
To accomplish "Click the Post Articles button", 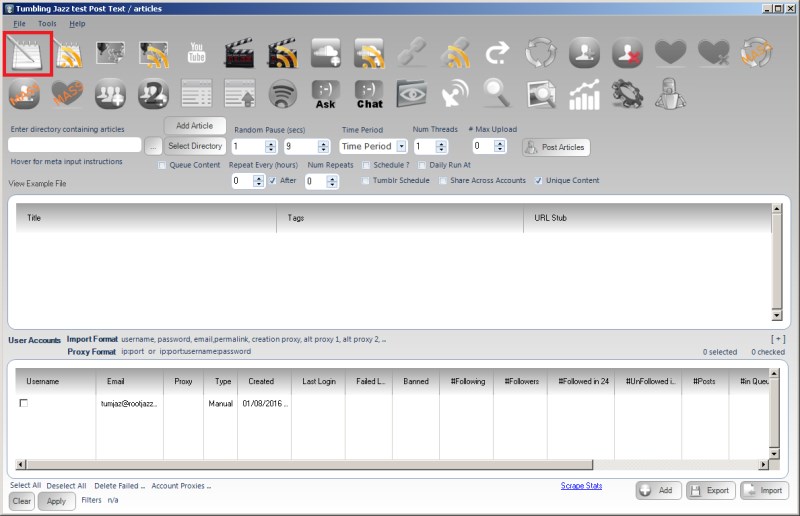I will click(x=556, y=147).
